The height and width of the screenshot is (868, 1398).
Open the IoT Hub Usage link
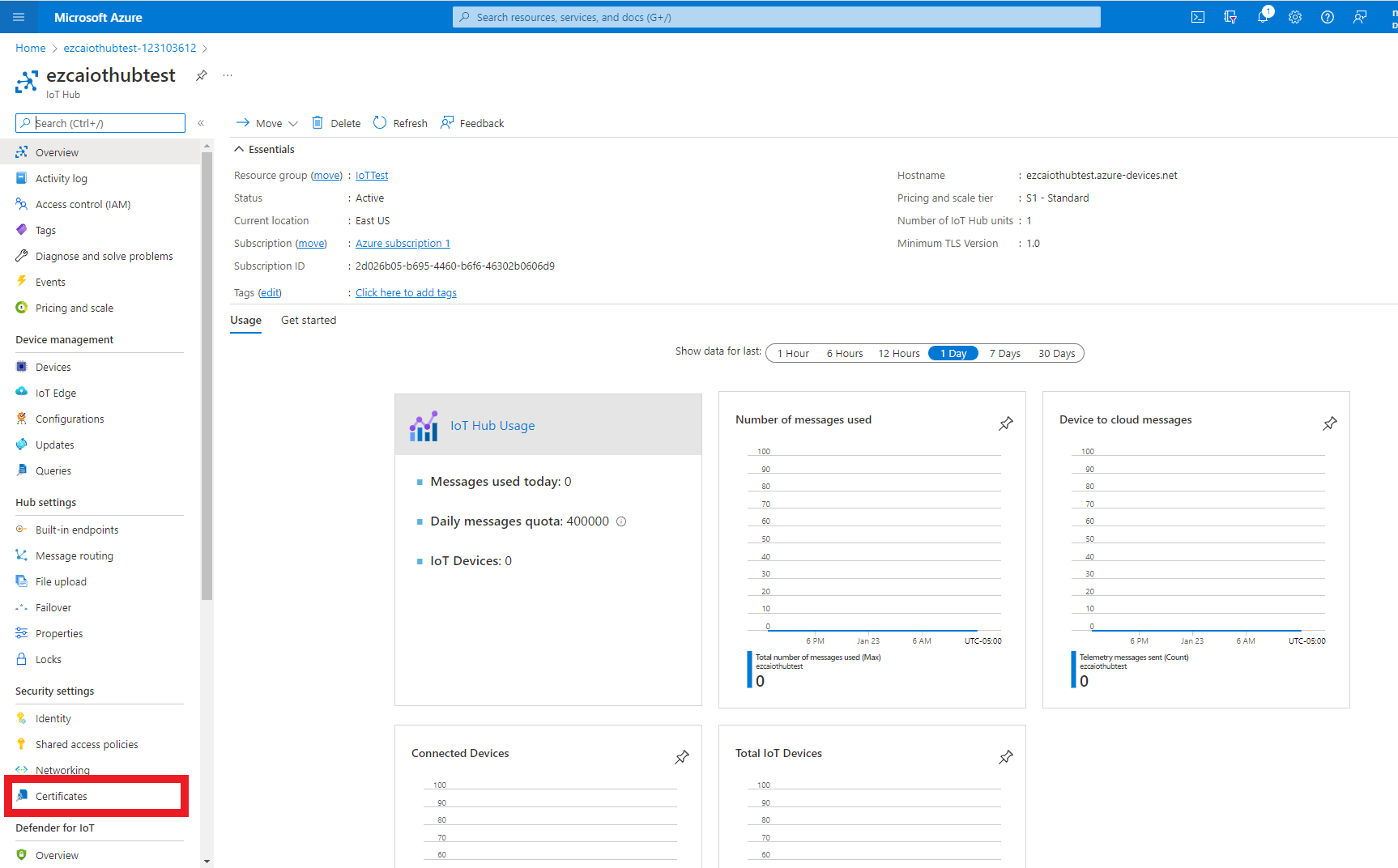pos(492,426)
